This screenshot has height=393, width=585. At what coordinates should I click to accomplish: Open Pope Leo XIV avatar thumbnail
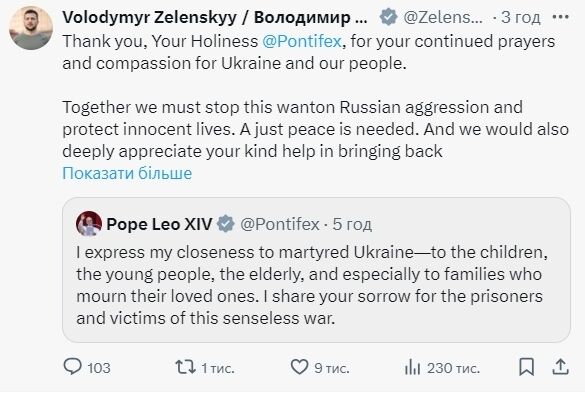click(89, 224)
